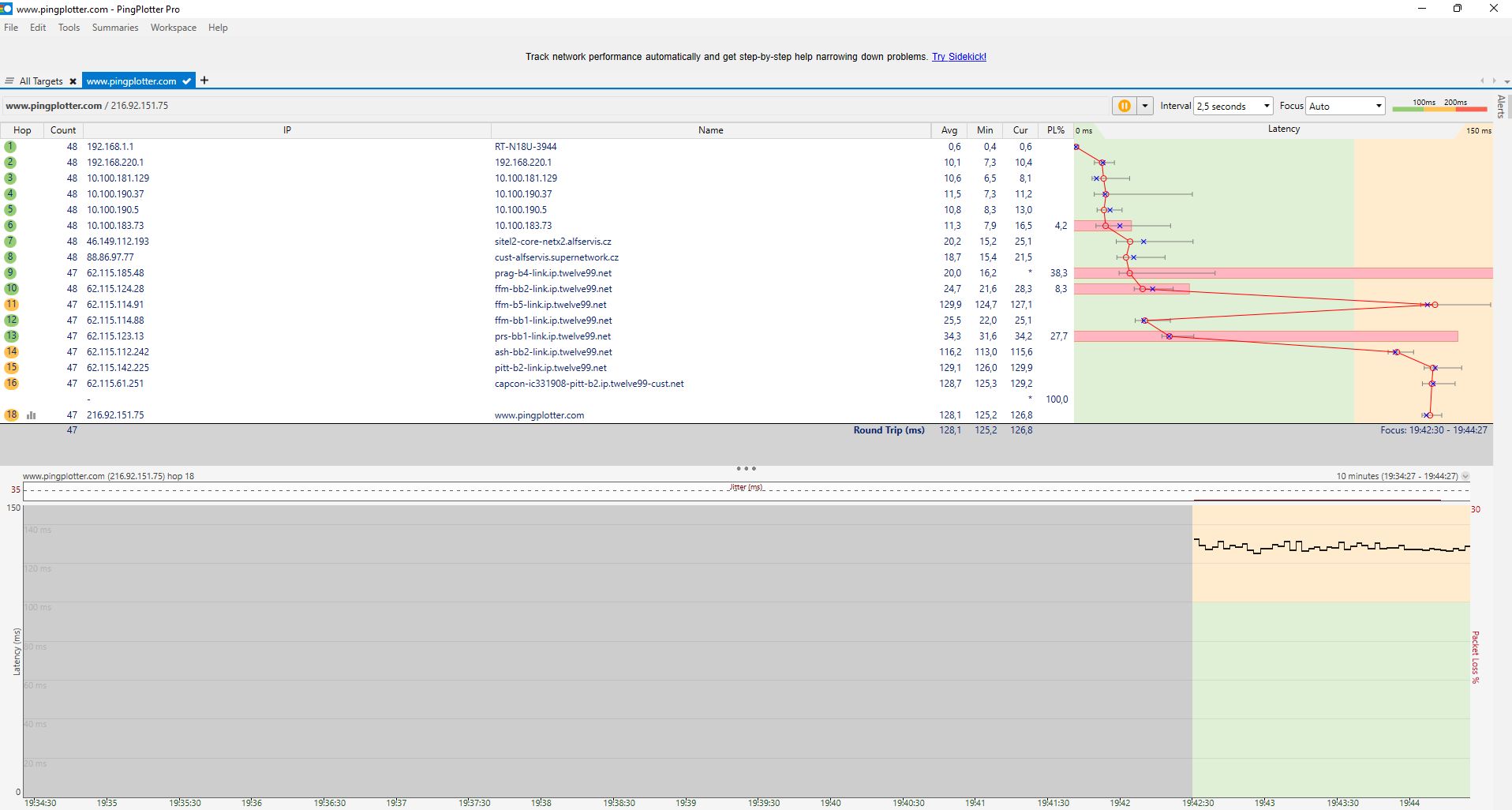Select hop 12 green circle icon
Viewport: 1512px width, 810px height.
click(11, 321)
